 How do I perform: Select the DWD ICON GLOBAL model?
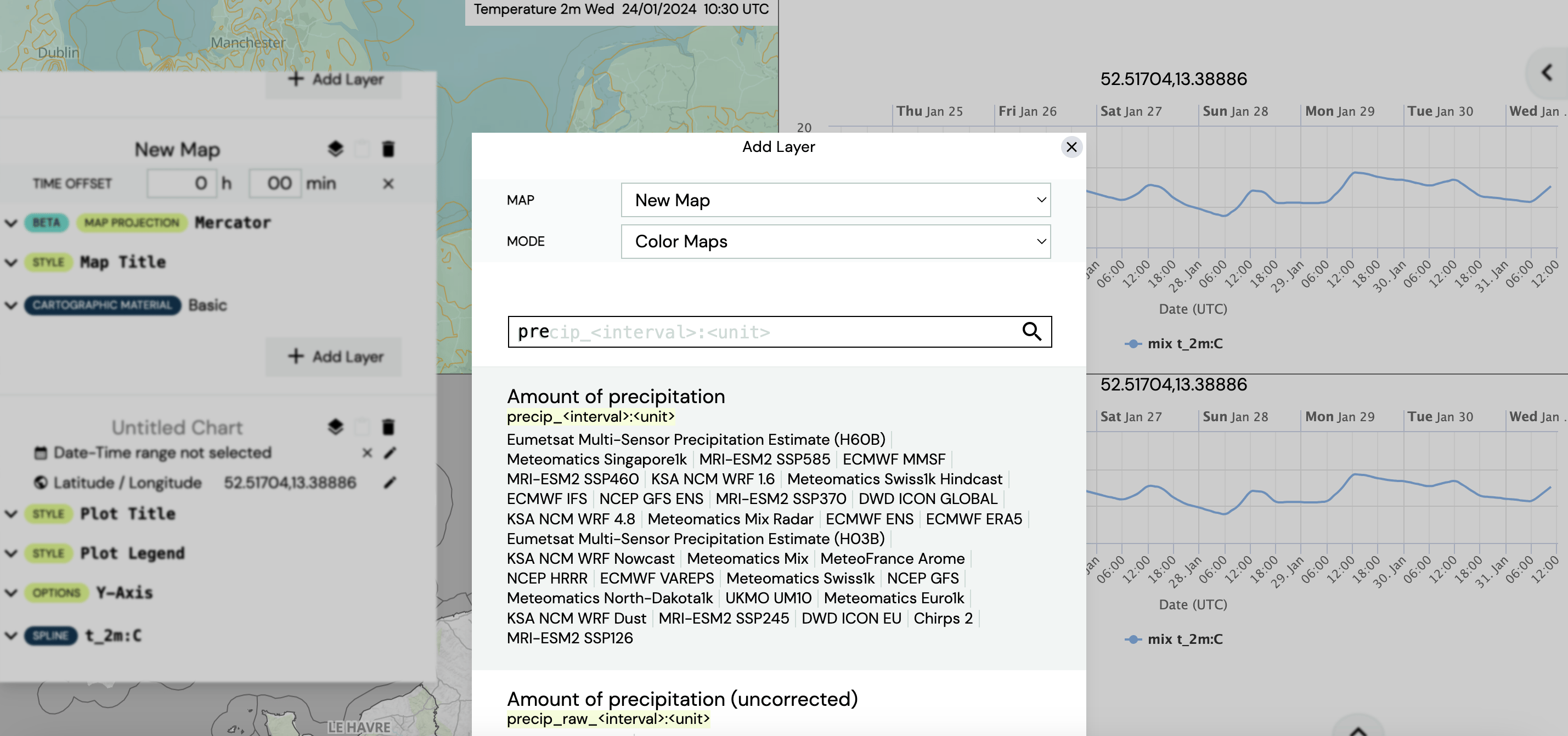coord(928,499)
